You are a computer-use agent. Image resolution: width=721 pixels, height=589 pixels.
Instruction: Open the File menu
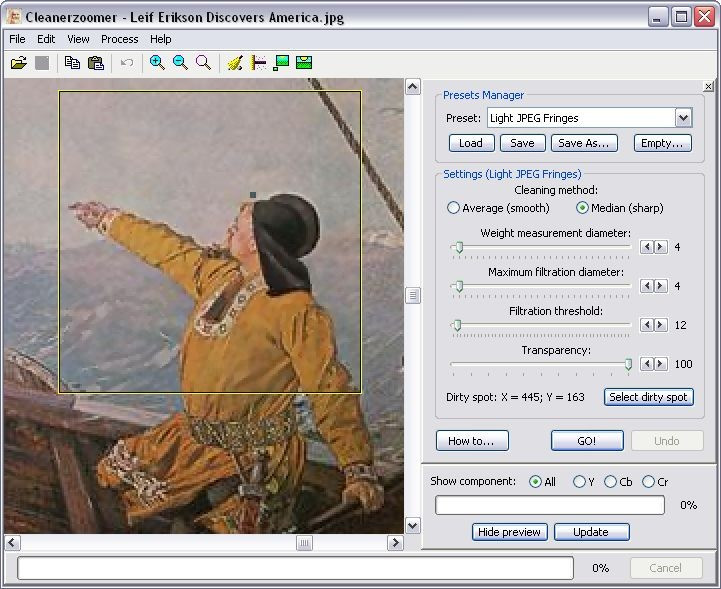[17, 39]
